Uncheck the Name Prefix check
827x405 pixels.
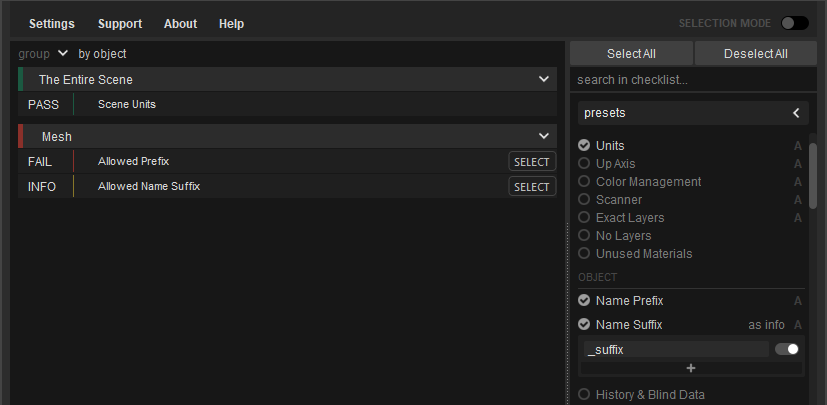point(584,301)
